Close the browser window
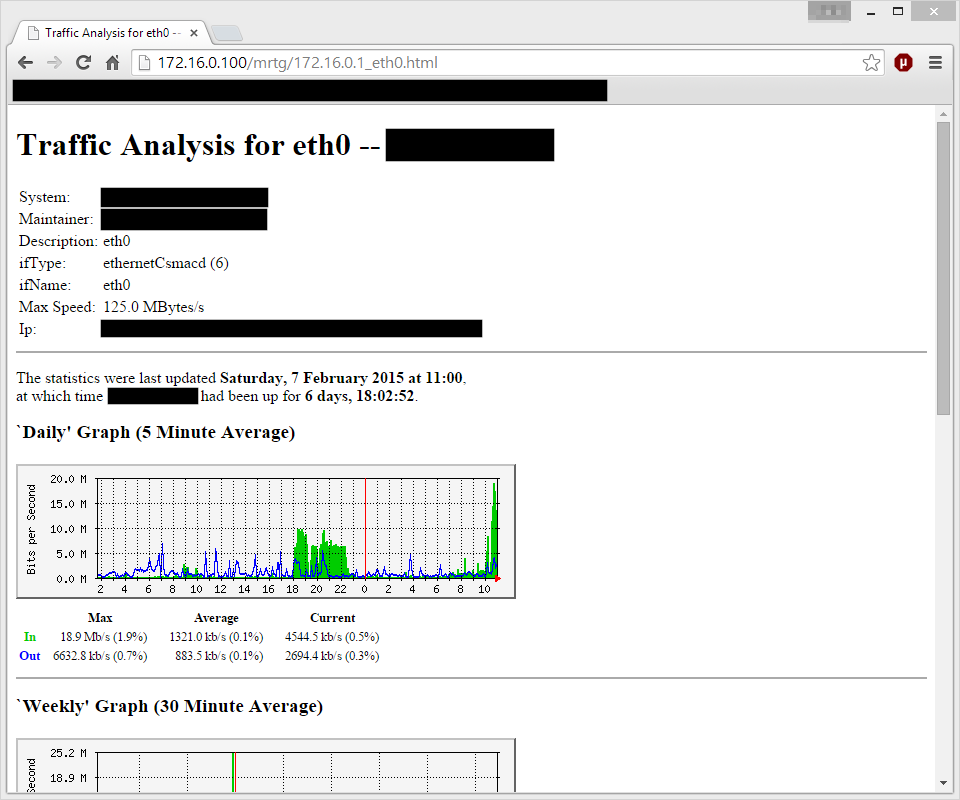 (934, 12)
